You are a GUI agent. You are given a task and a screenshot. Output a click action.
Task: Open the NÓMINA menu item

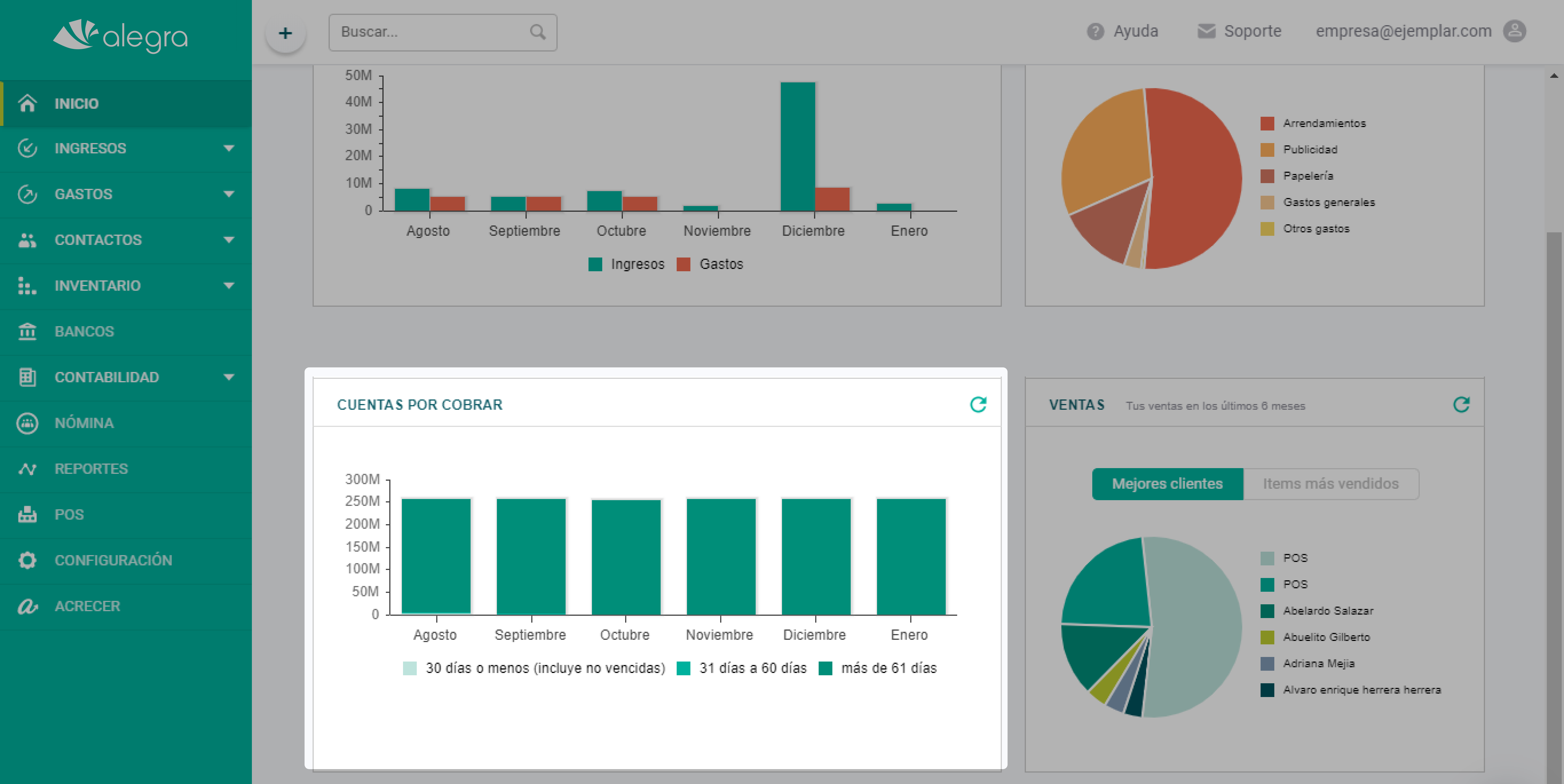click(126, 423)
